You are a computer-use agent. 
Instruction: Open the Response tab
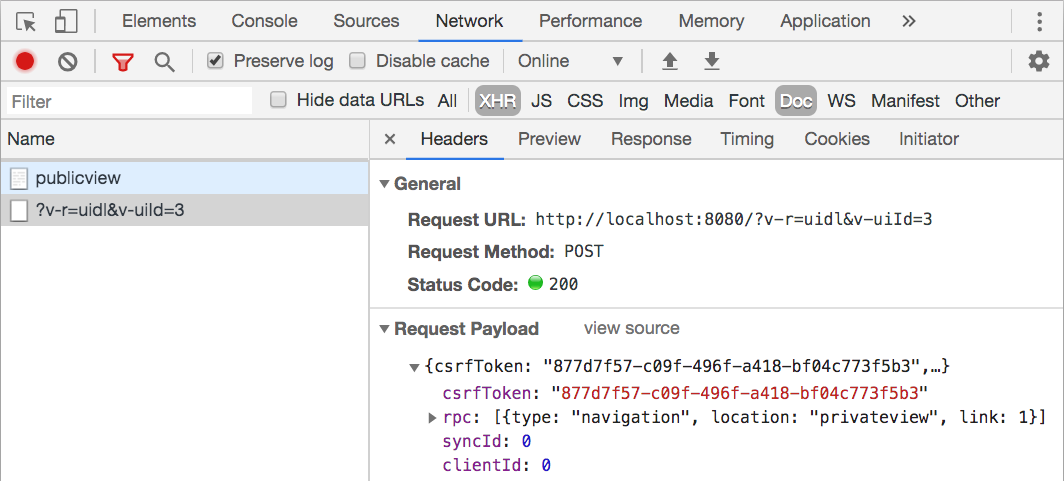(x=651, y=139)
